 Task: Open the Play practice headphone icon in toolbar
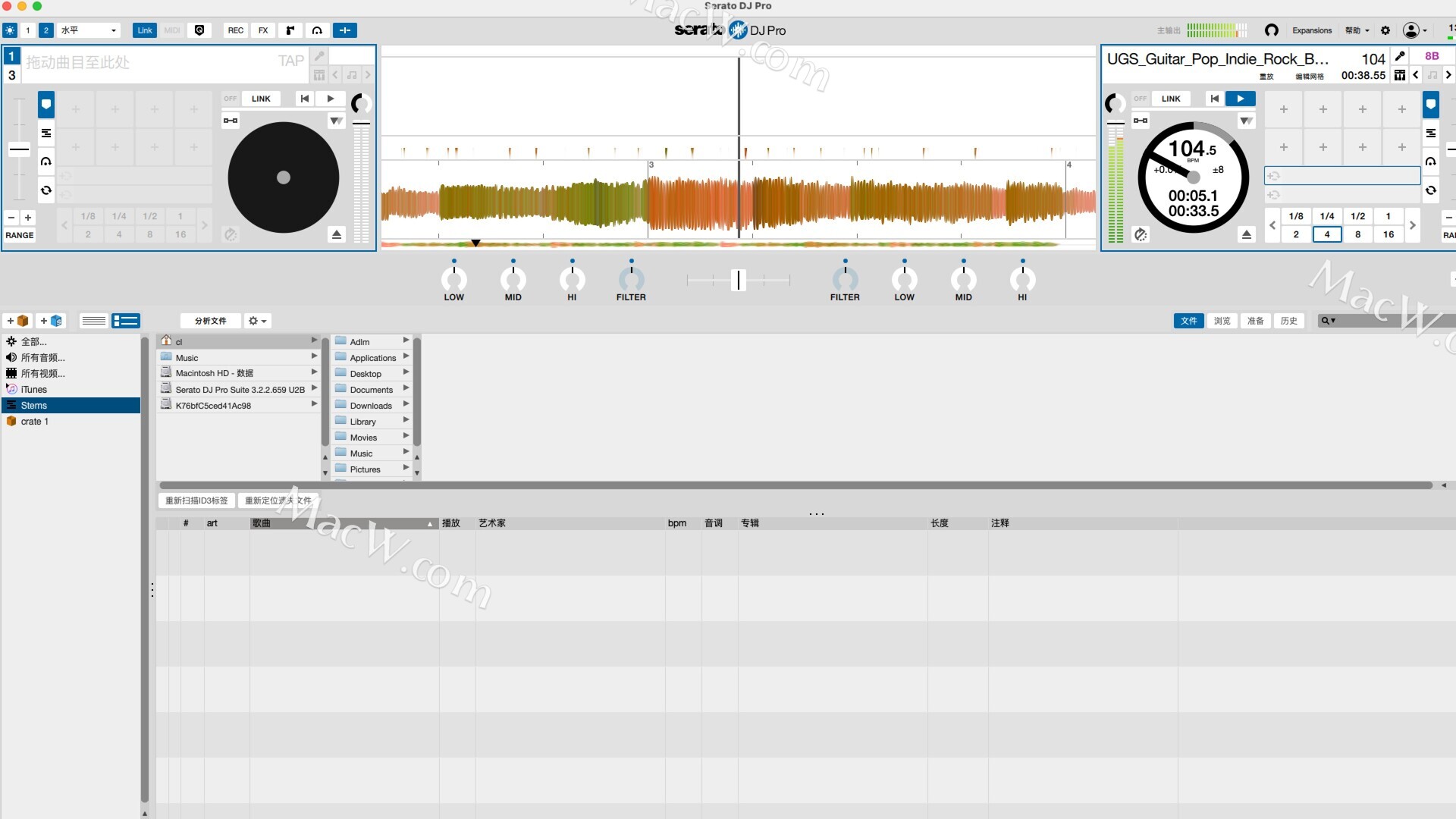(x=317, y=30)
